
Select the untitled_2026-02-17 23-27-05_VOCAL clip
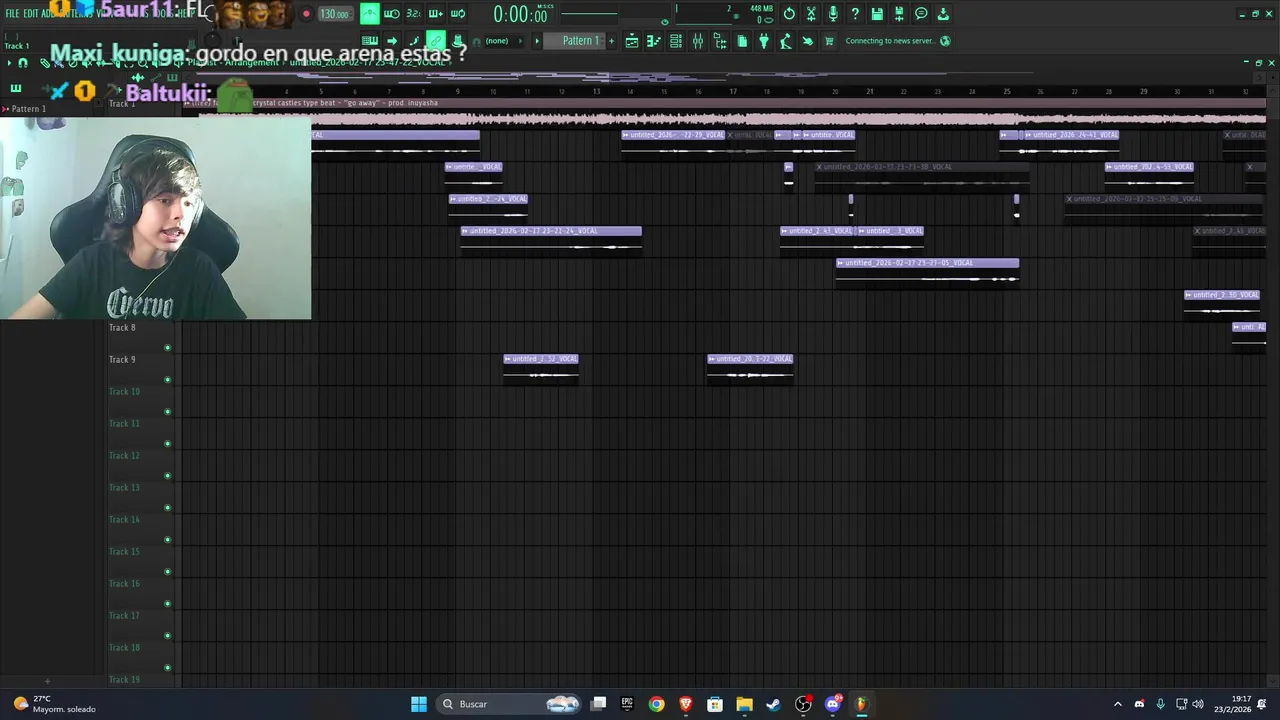928,271
